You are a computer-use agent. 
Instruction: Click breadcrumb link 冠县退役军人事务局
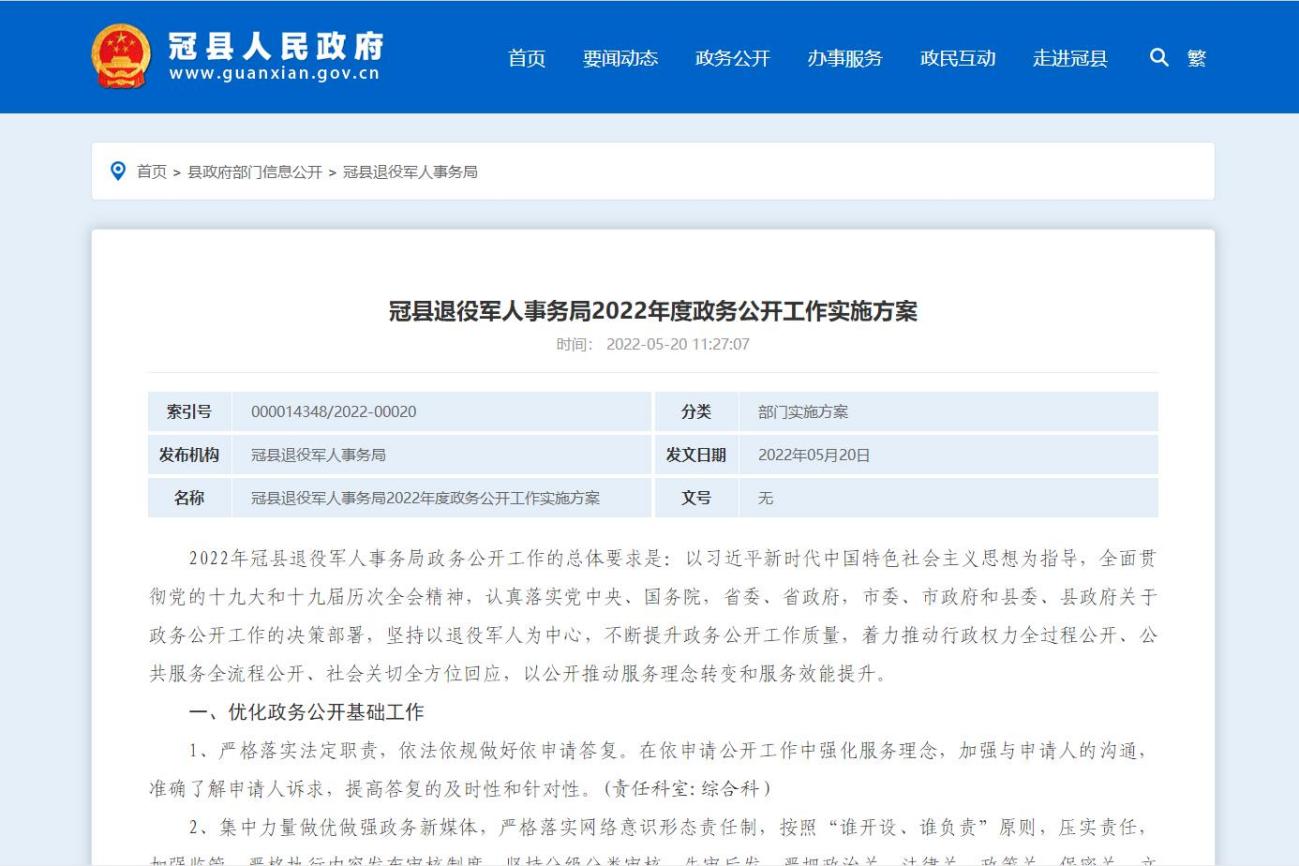(x=410, y=172)
